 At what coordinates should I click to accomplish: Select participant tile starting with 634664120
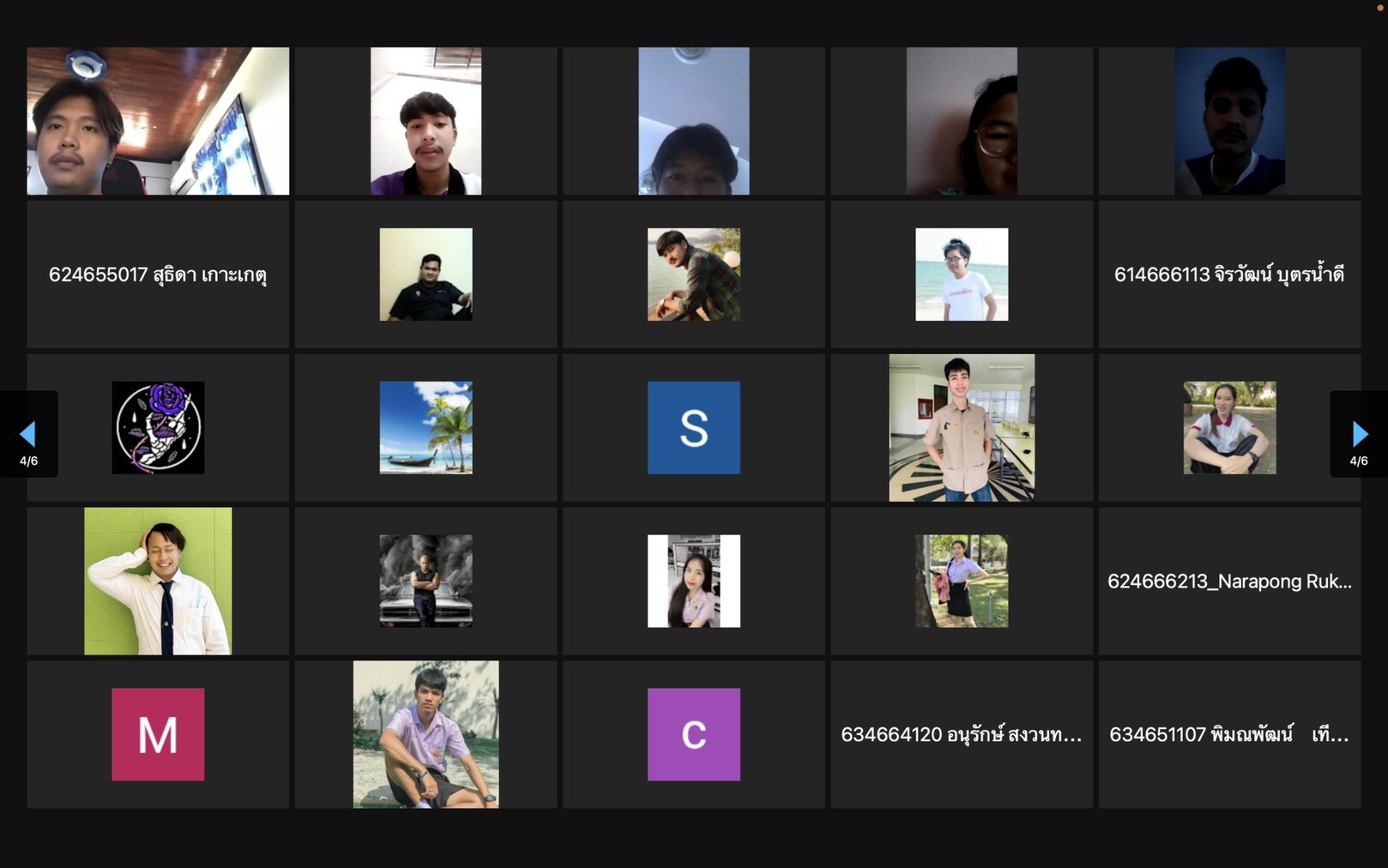(961, 734)
